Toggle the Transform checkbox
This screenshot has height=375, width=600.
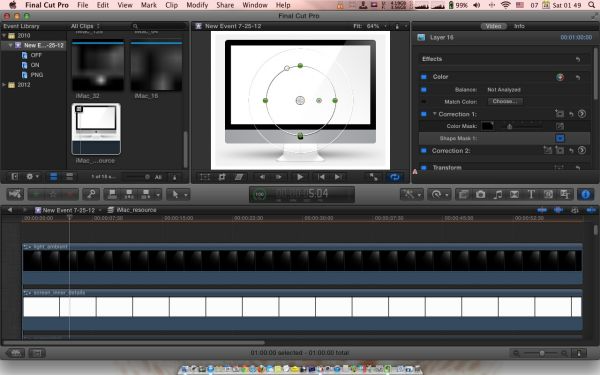(x=424, y=168)
